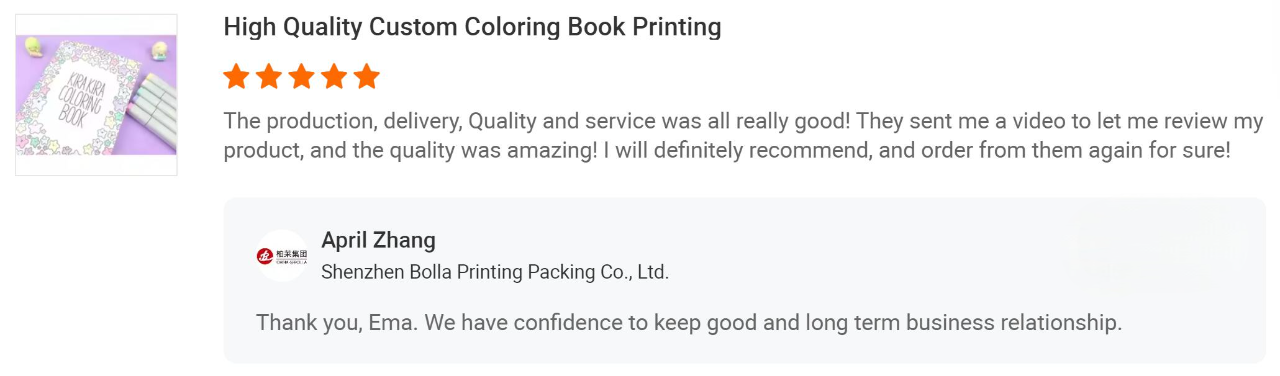
Task: Visit Shenzhen Bolla Printing Packing Co., Ltd.
Action: [495, 272]
